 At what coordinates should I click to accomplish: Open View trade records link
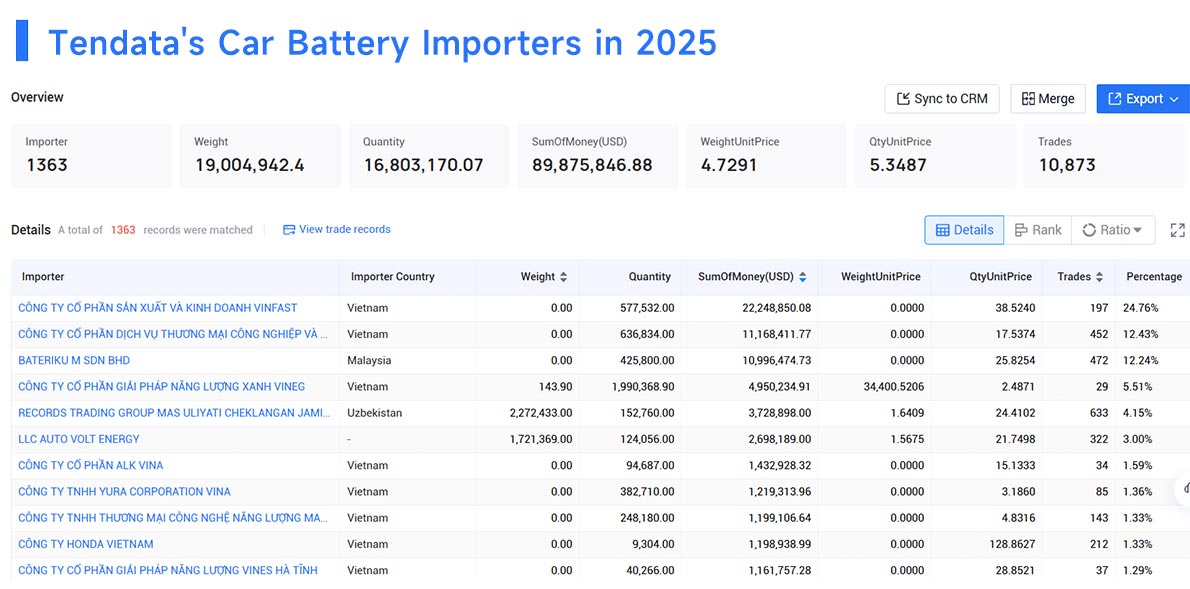click(336, 229)
